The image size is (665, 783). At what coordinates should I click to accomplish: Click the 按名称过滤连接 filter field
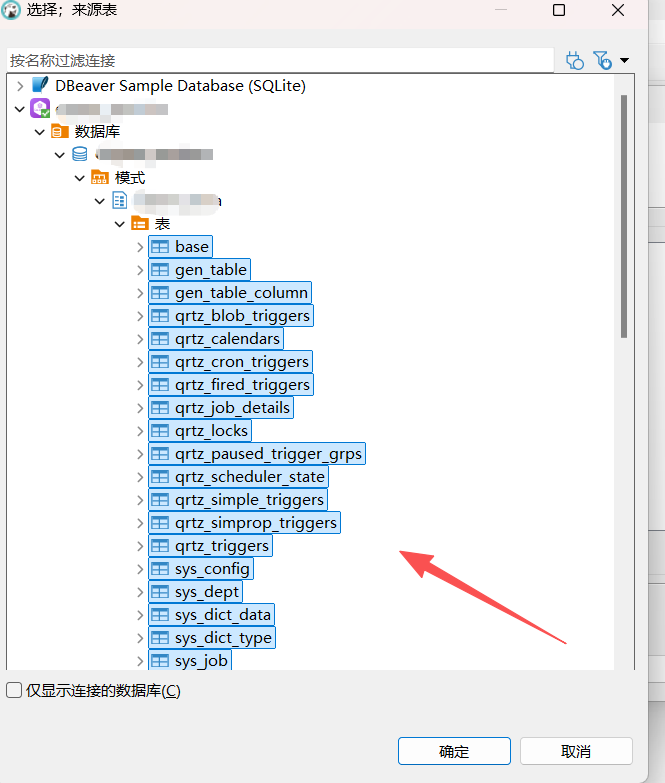click(280, 60)
